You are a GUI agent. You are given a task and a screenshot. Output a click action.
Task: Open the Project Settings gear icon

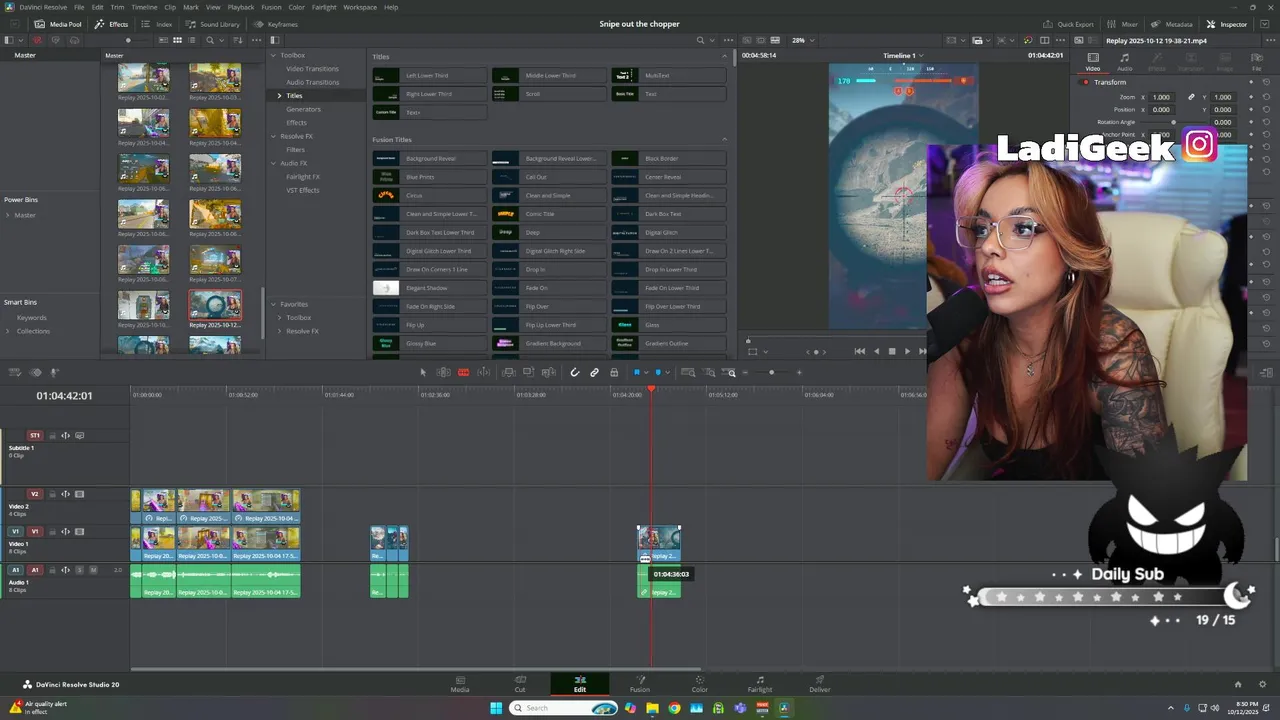(x=1261, y=684)
